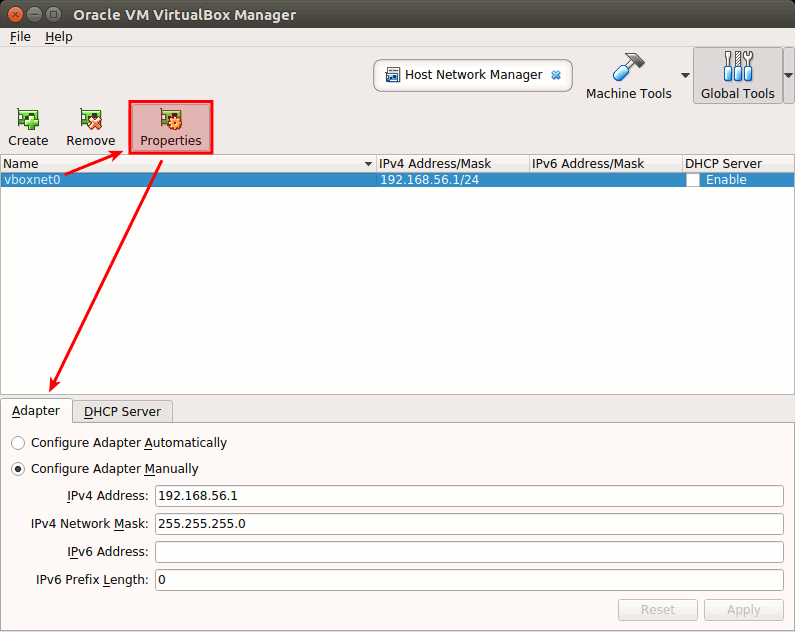Expand the Global Tools dropdown arrow
This screenshot has width=795, height=632.
[788, 76]
